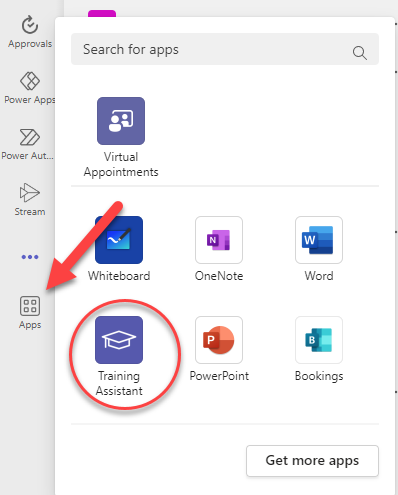The image size is (398, 495).
Task: Open Stream from the sidebar
Action: (30, 200)
